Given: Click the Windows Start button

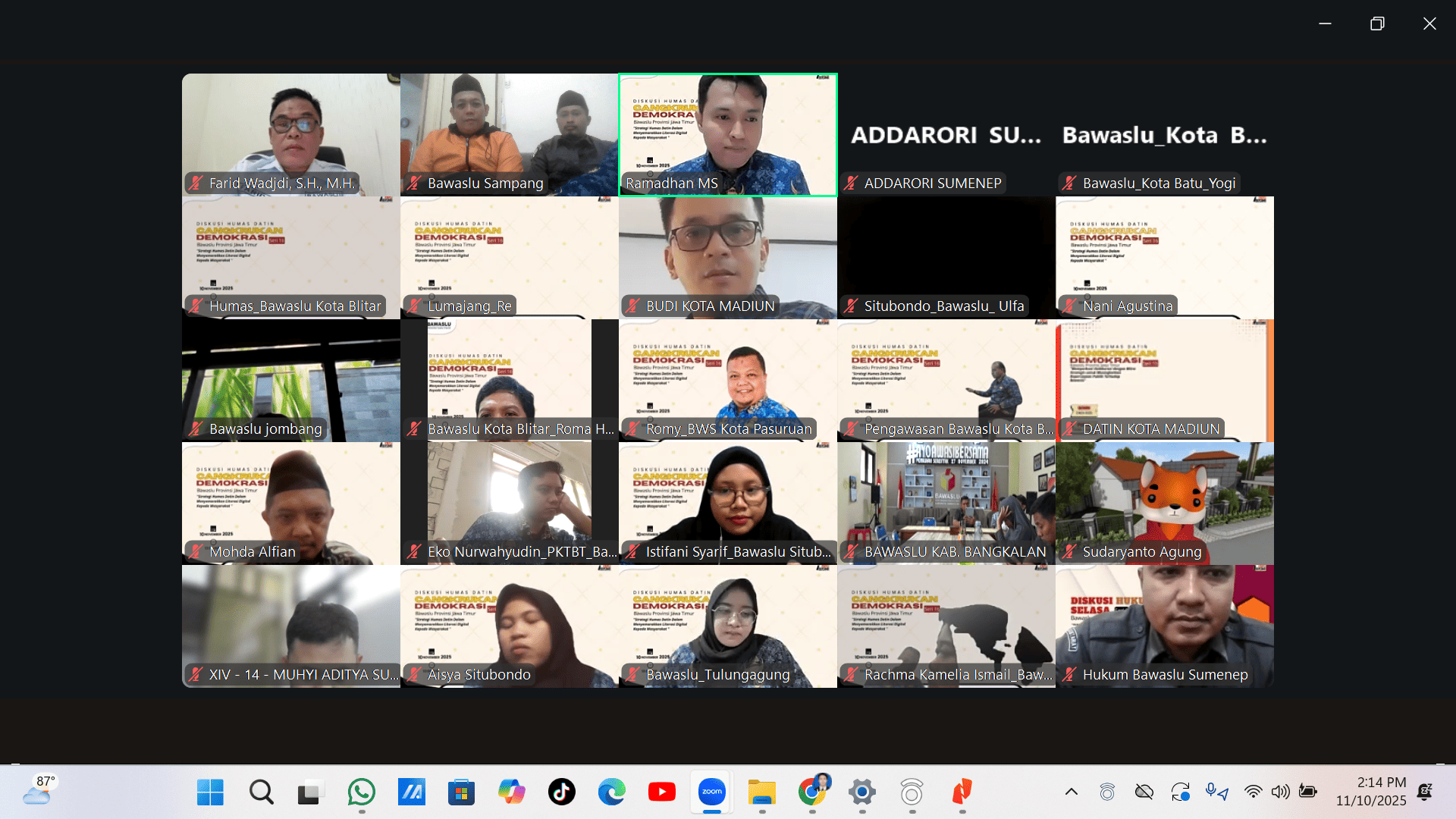Looking at the screenshot, I should tap(210, 792).
